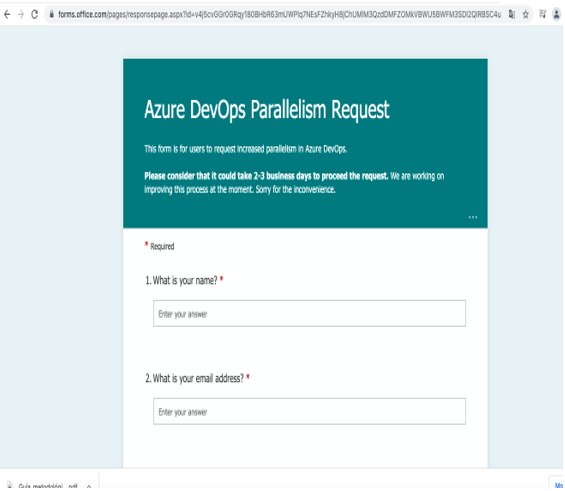Screen dimensions: 565x491
Task: Go back to the previous page
Action: (x=6, y=14)
